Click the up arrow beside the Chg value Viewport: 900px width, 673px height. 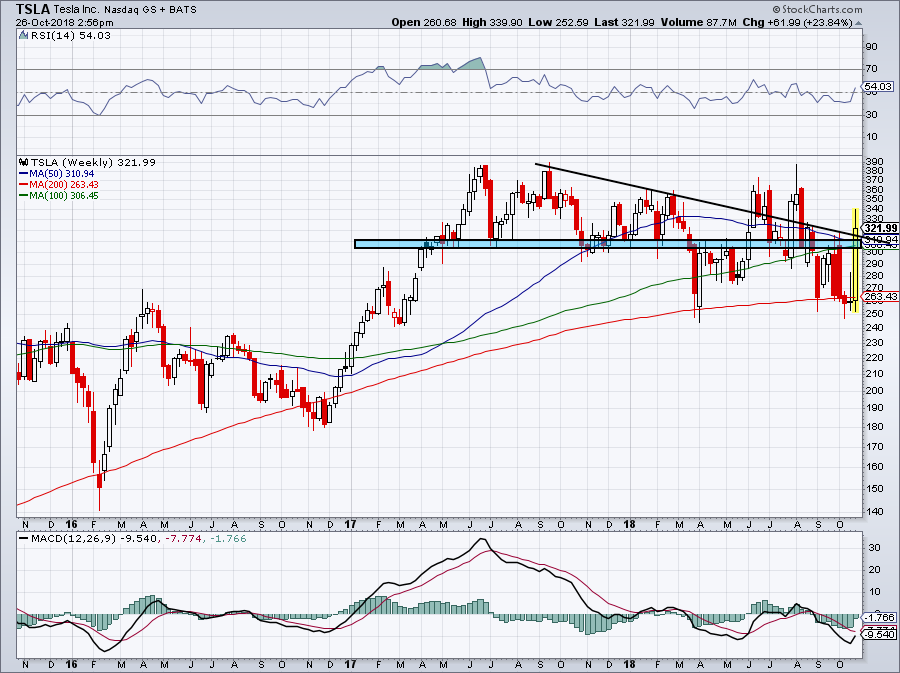[858, 23]
